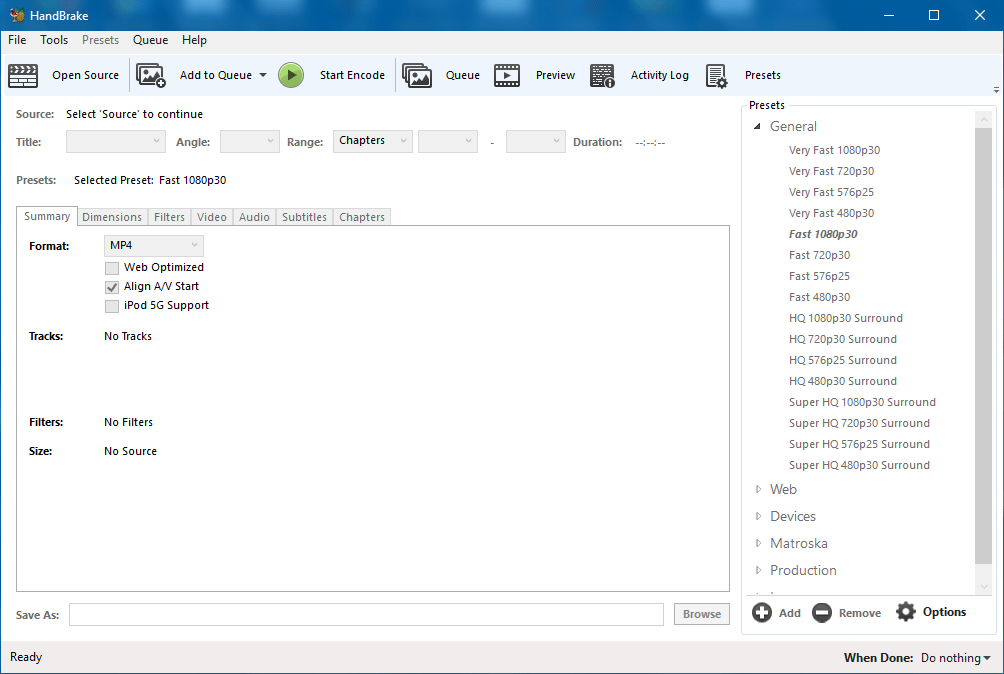The height and width of the screenshot is (674, 1004).
Task: Click the Browse button
Action: [x=702, y=614]
